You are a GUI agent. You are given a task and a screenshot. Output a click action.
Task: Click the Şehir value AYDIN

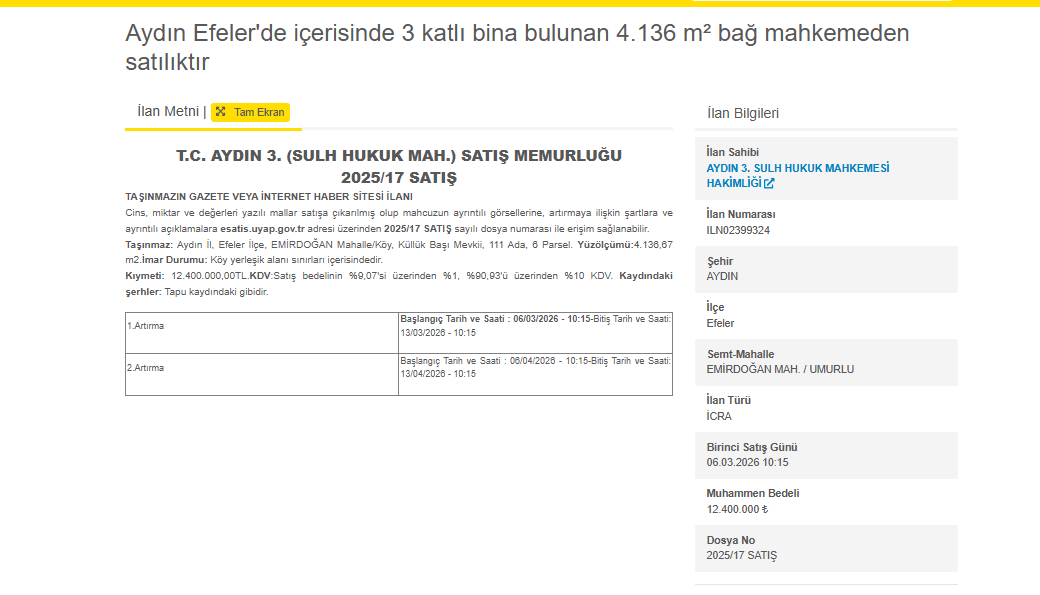pos(722,276)
